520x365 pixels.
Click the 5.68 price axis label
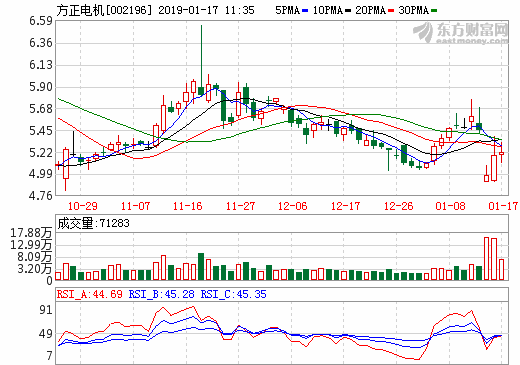pyautogui.click(x=41, y=109)
